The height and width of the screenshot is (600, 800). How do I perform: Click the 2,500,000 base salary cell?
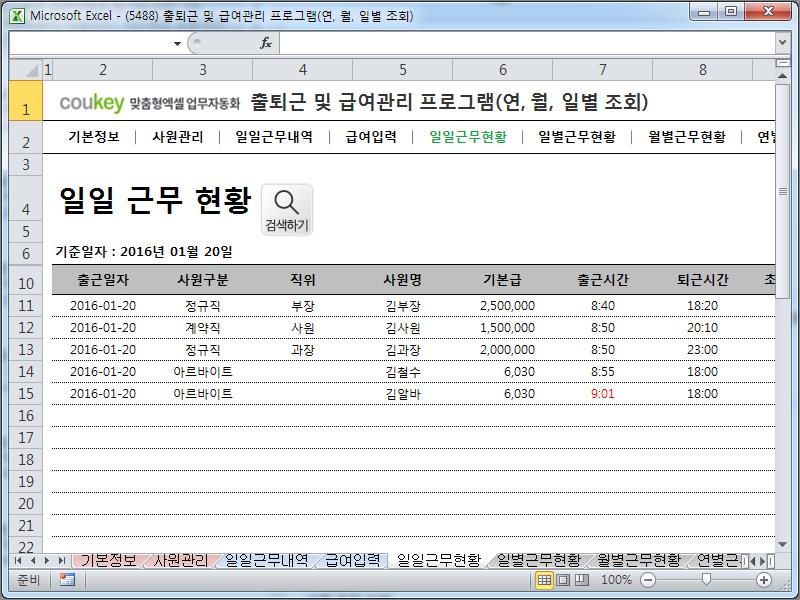coord(503,306)
